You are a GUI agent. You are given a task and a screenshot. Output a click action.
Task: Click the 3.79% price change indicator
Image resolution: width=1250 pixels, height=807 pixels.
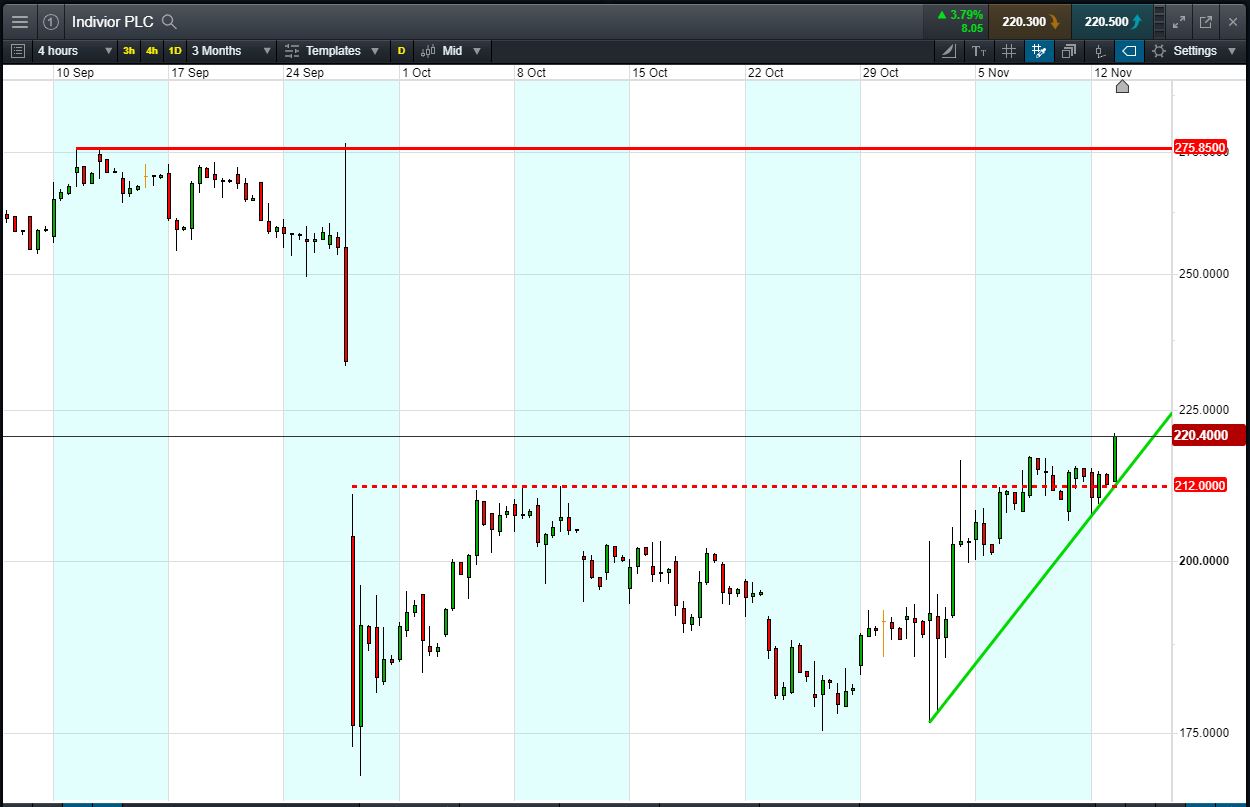tap(958, 21)
